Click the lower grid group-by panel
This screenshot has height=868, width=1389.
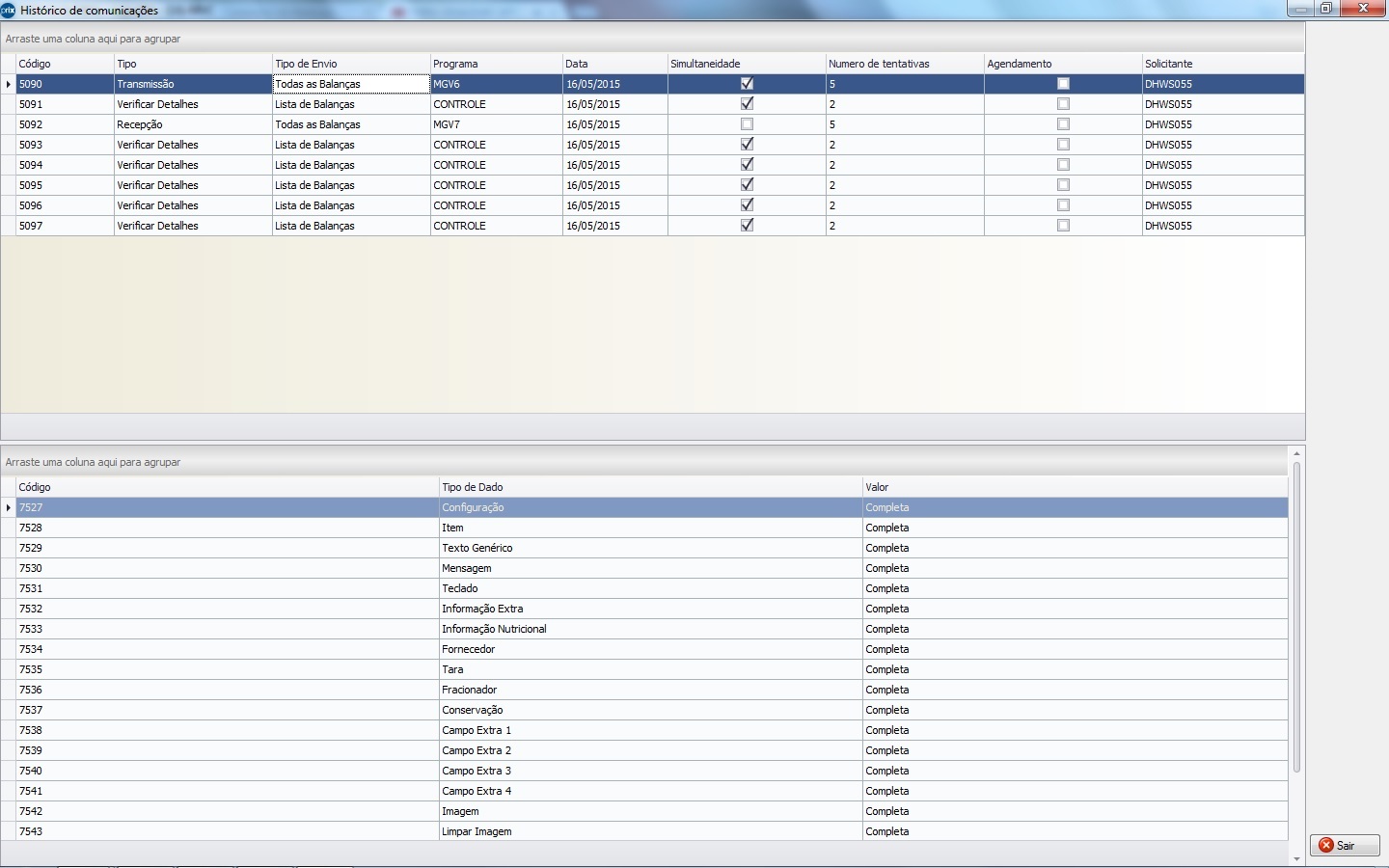click(x=644, y=462)
